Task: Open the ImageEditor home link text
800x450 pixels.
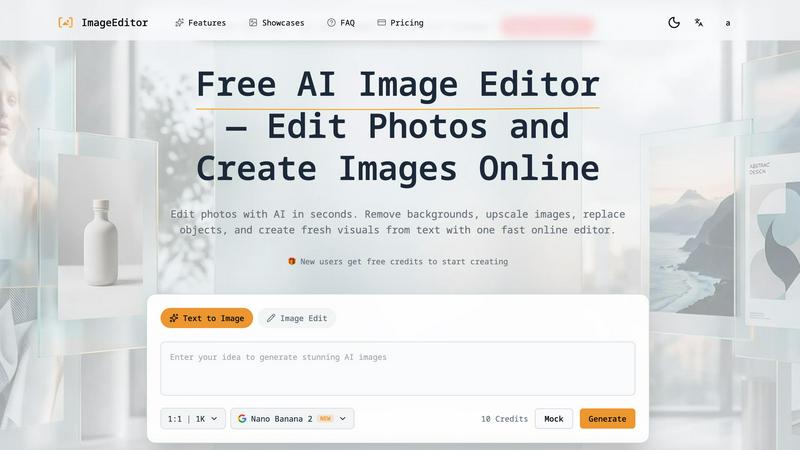Action: pos(115,22)
